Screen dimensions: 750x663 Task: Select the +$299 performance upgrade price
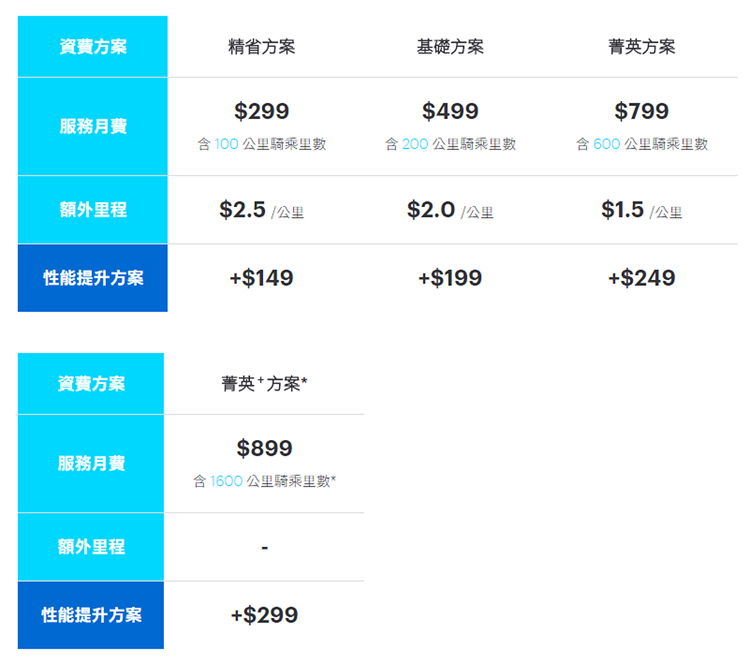[264, 615]
